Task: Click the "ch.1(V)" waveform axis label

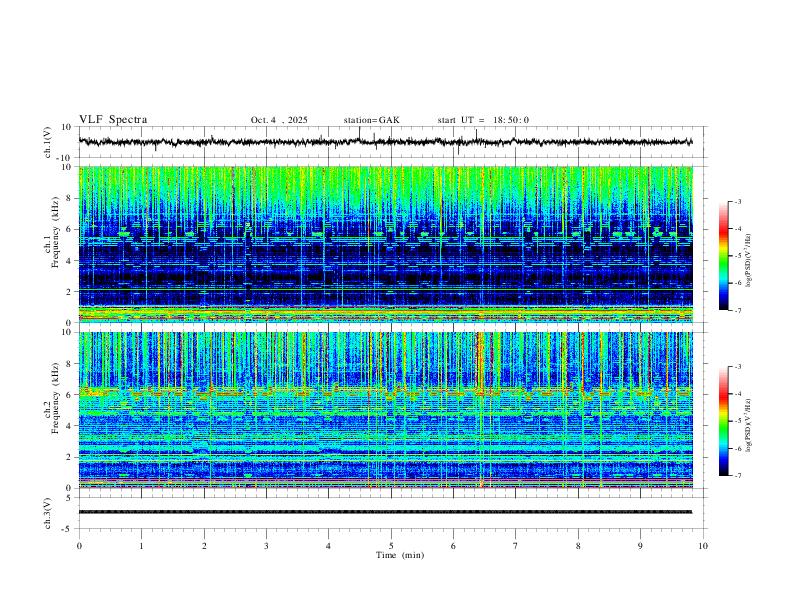Action: tap(48, 142)
